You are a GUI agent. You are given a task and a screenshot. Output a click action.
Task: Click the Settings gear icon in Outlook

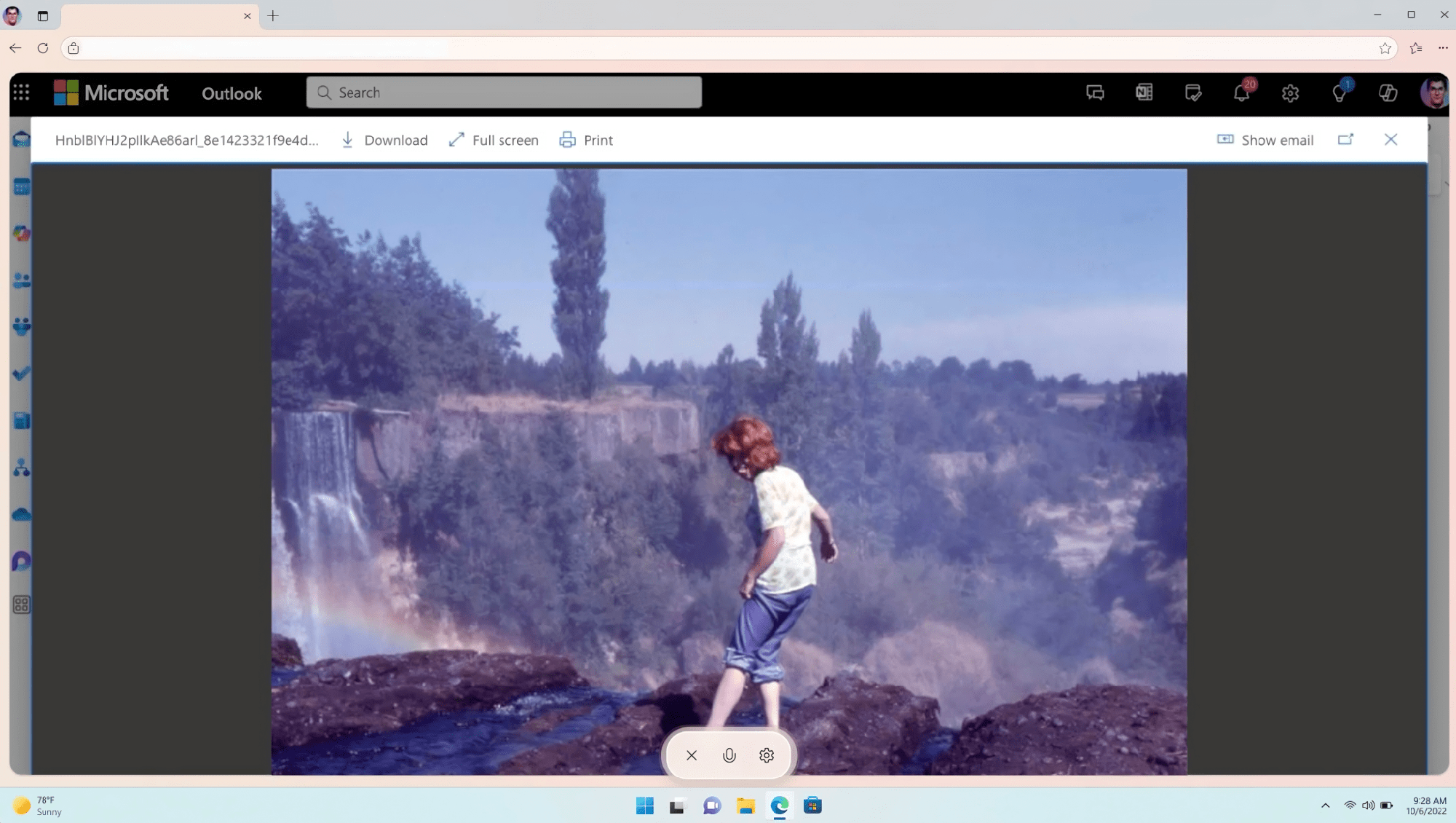pyautogui.click(x=1291, y=93)
